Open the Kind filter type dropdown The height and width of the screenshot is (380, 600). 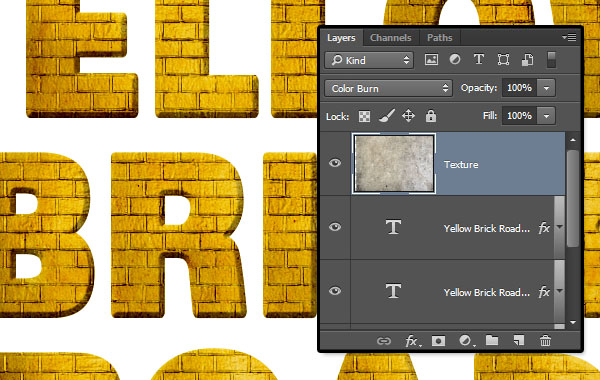369,60
